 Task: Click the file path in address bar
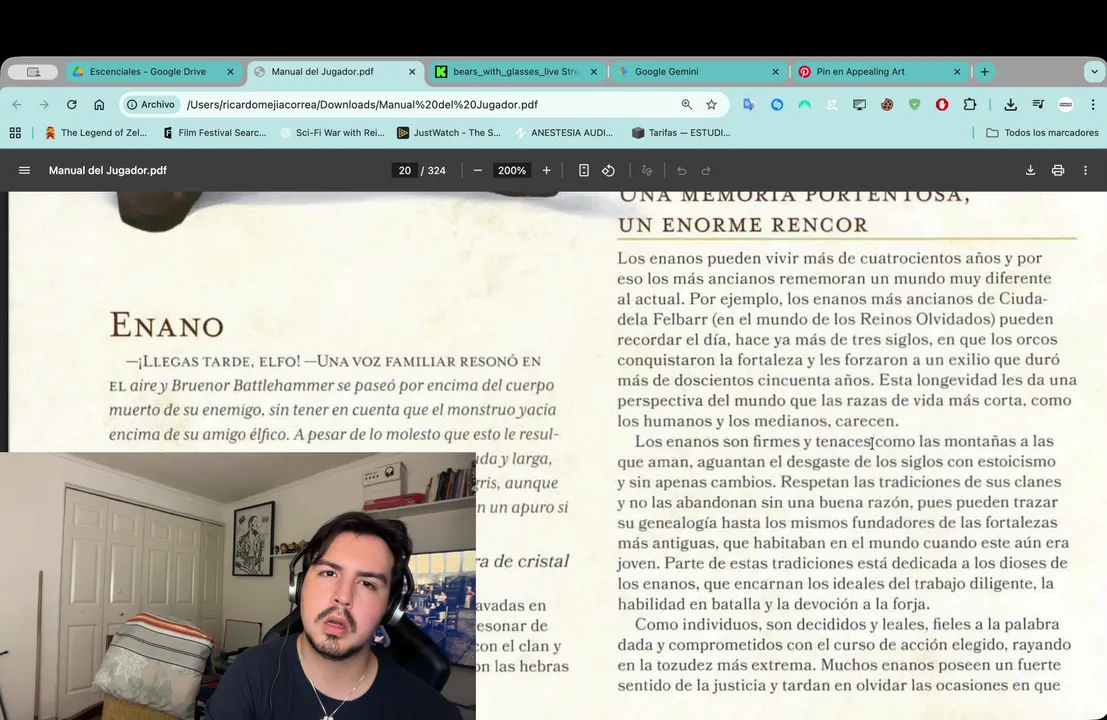(362, 104)
